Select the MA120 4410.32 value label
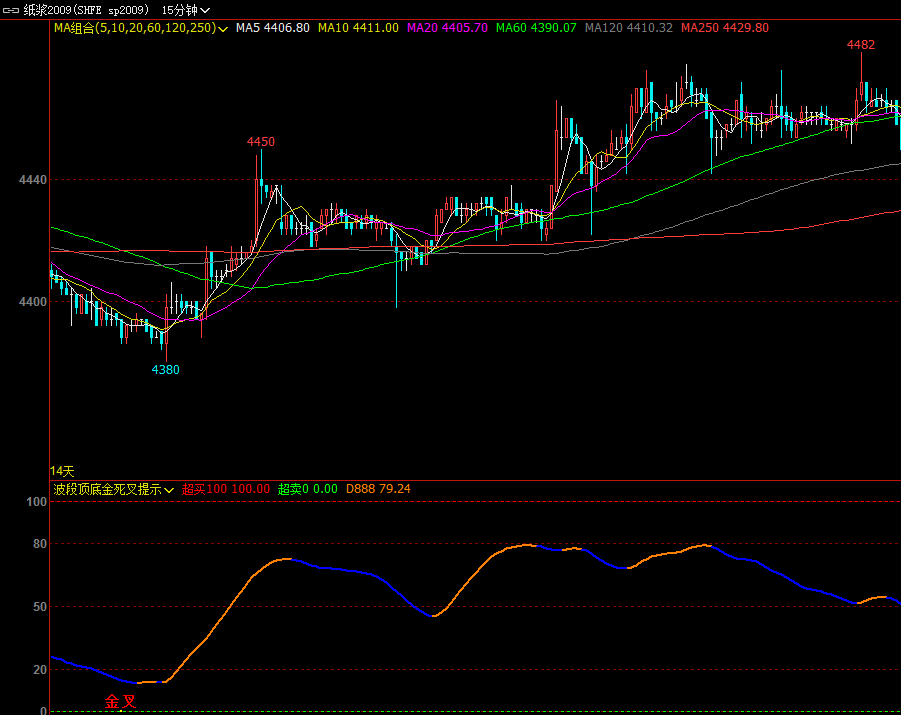The height and width of the screenshot is (715, 901). click(x=629, y=28)
